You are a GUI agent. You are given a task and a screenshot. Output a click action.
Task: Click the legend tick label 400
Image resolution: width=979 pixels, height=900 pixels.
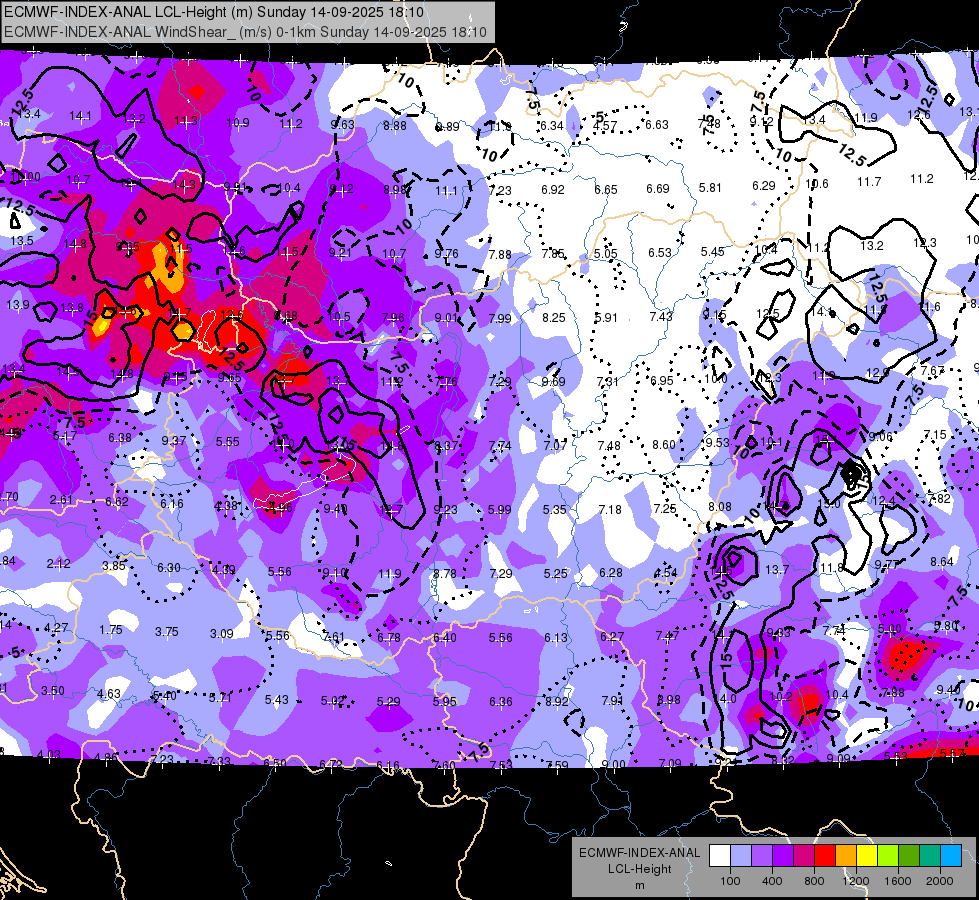pos(772,881)
